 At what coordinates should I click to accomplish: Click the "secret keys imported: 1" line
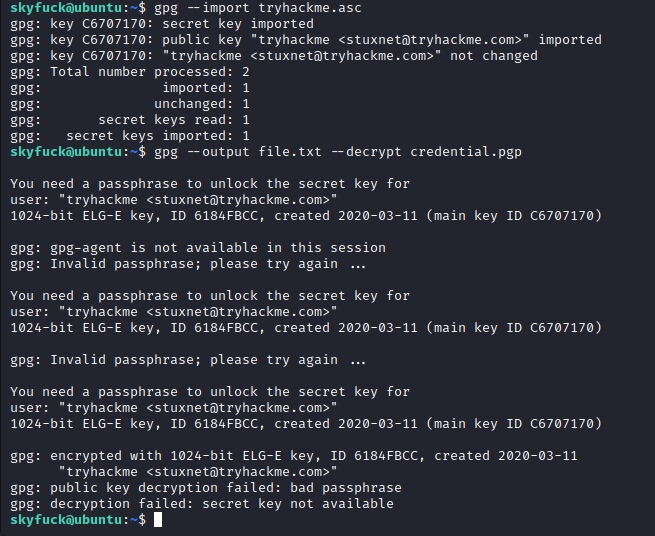[157, 136]
